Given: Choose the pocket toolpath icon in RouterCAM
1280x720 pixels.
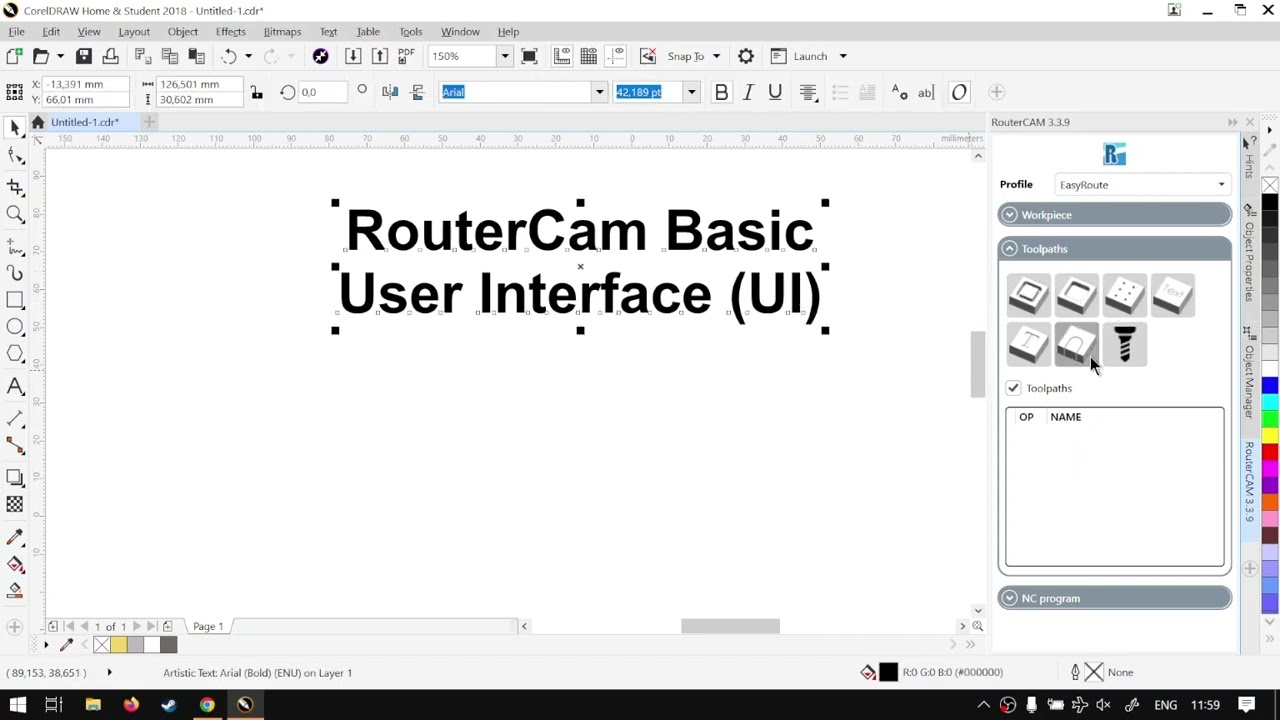Looking at the screenshot, I should tap(1077, 296).
